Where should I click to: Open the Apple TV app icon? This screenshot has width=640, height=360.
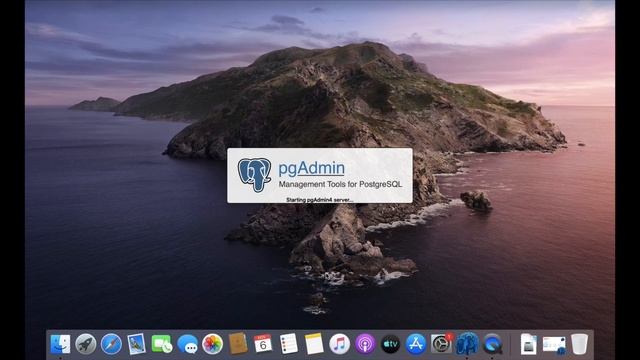pos(390,344)
